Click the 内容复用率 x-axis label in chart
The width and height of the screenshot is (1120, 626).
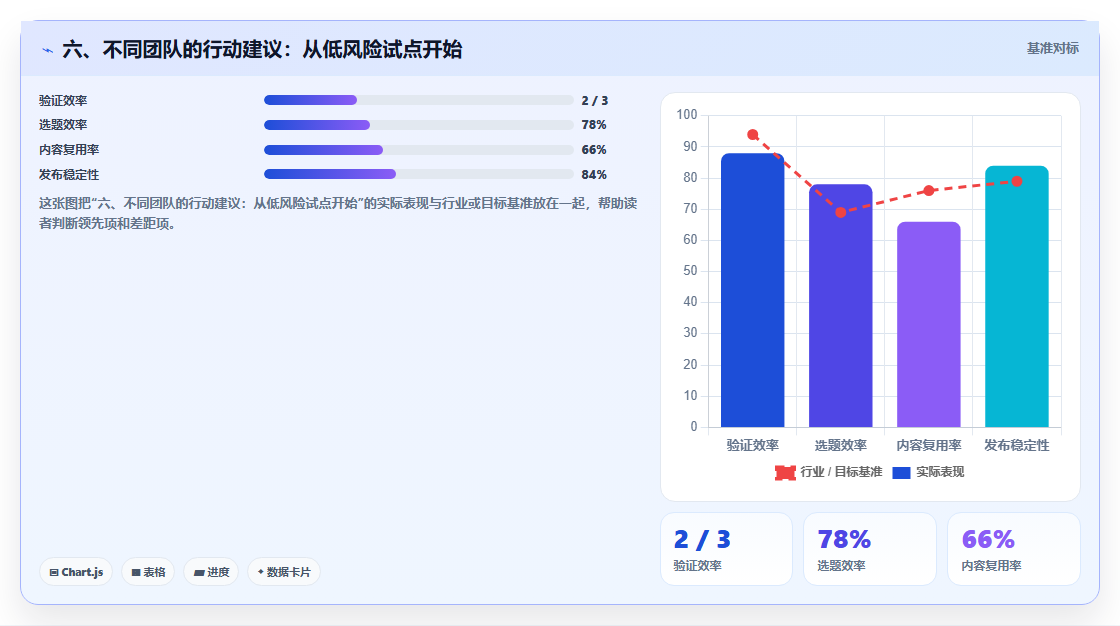point(929,445)
